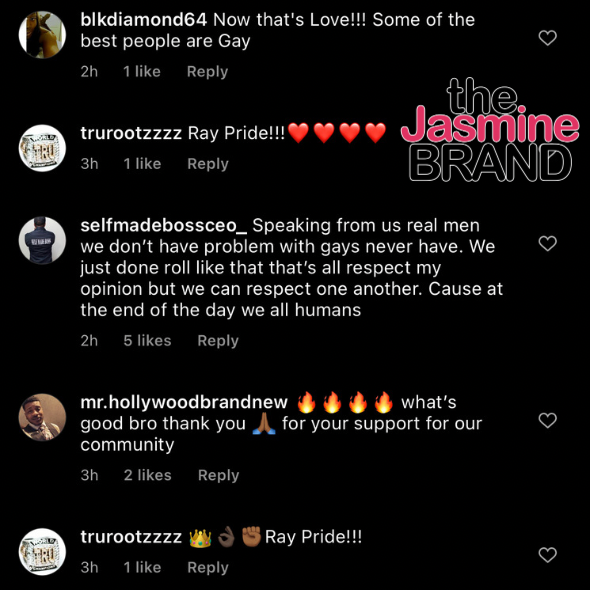Open selfmadebossceo_'s avatar
Screen dimensions: 590x590
click(x=42, y=240)
